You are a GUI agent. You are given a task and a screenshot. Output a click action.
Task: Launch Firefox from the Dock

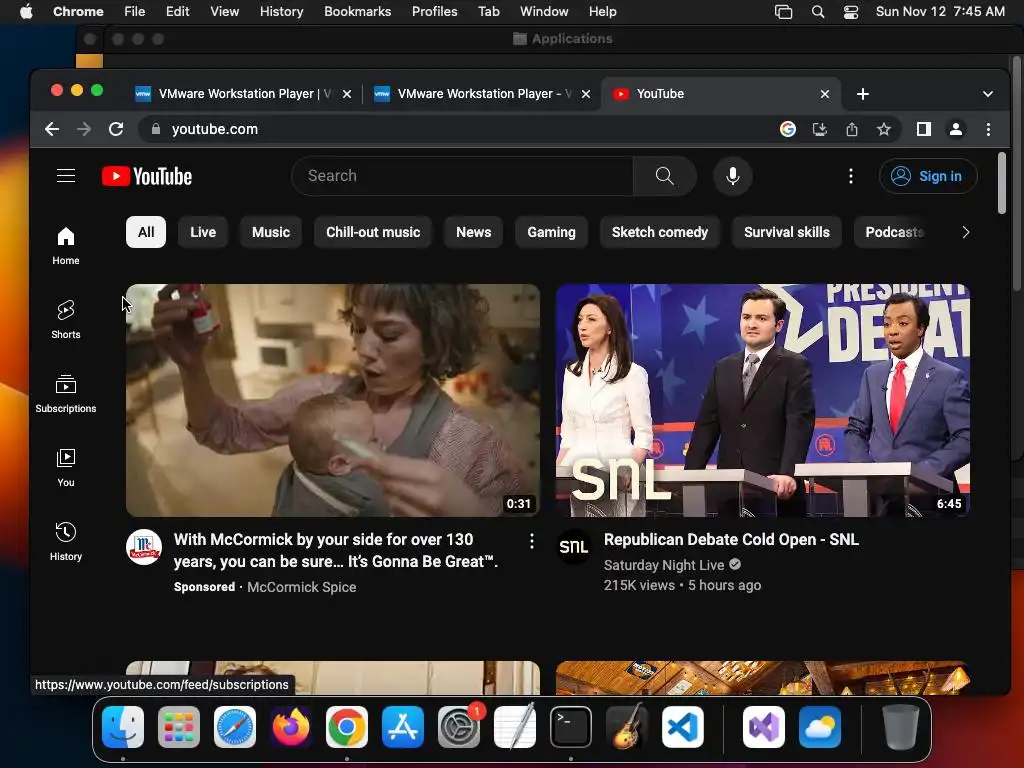click(291, 727)
